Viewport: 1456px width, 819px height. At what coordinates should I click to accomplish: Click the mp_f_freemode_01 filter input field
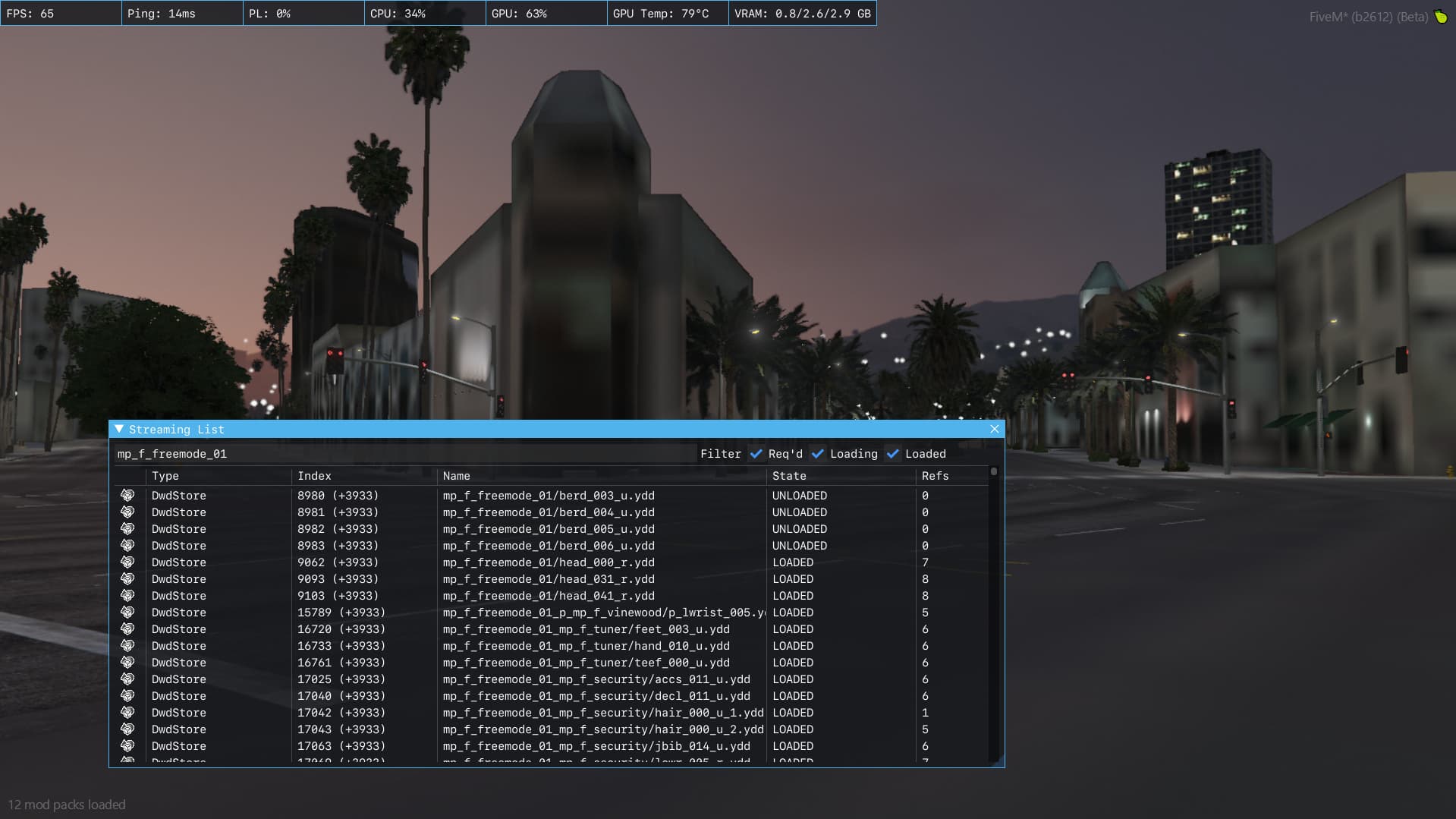click(x=404, y=454)
